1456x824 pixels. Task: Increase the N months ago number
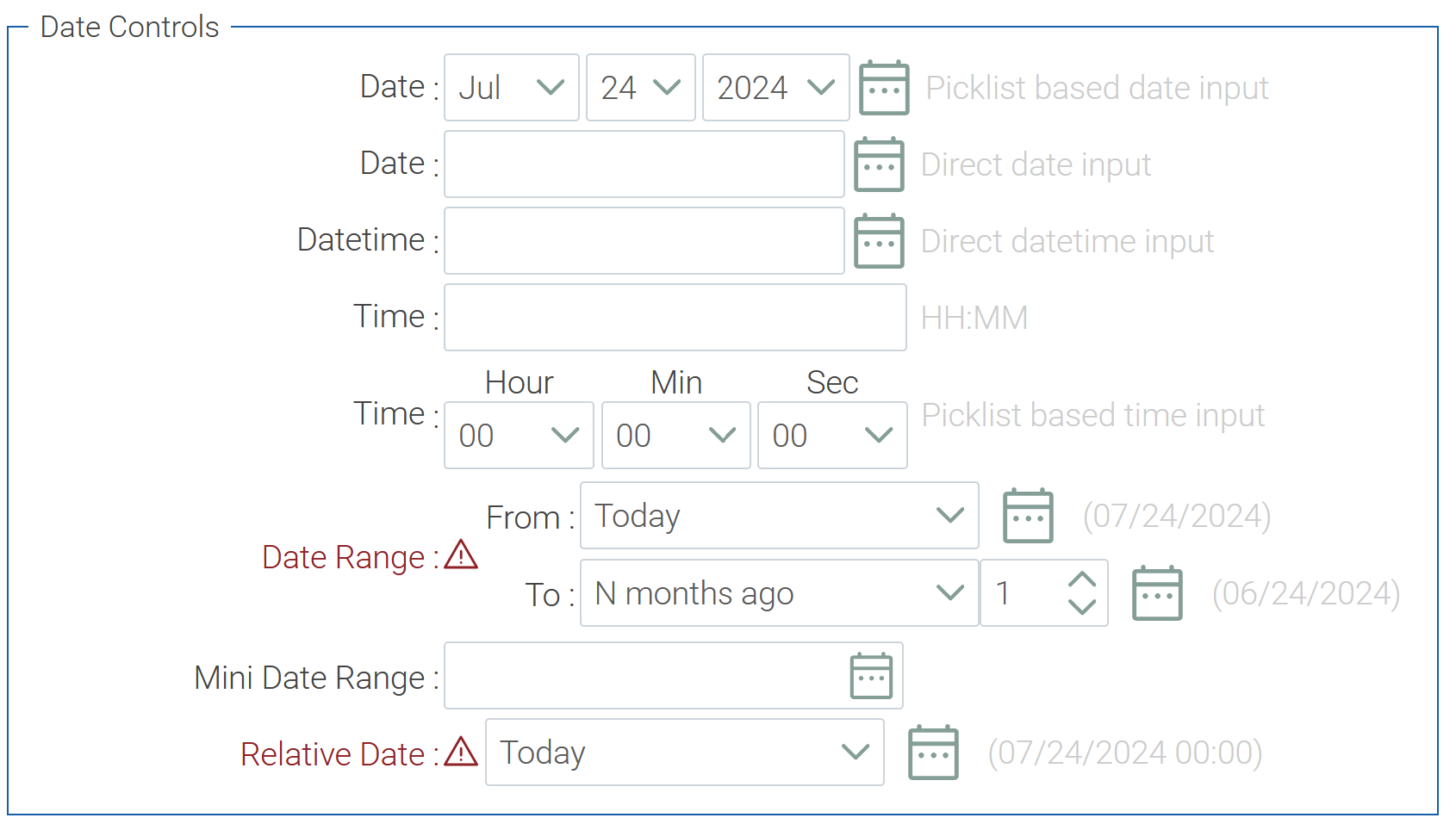1082,580
